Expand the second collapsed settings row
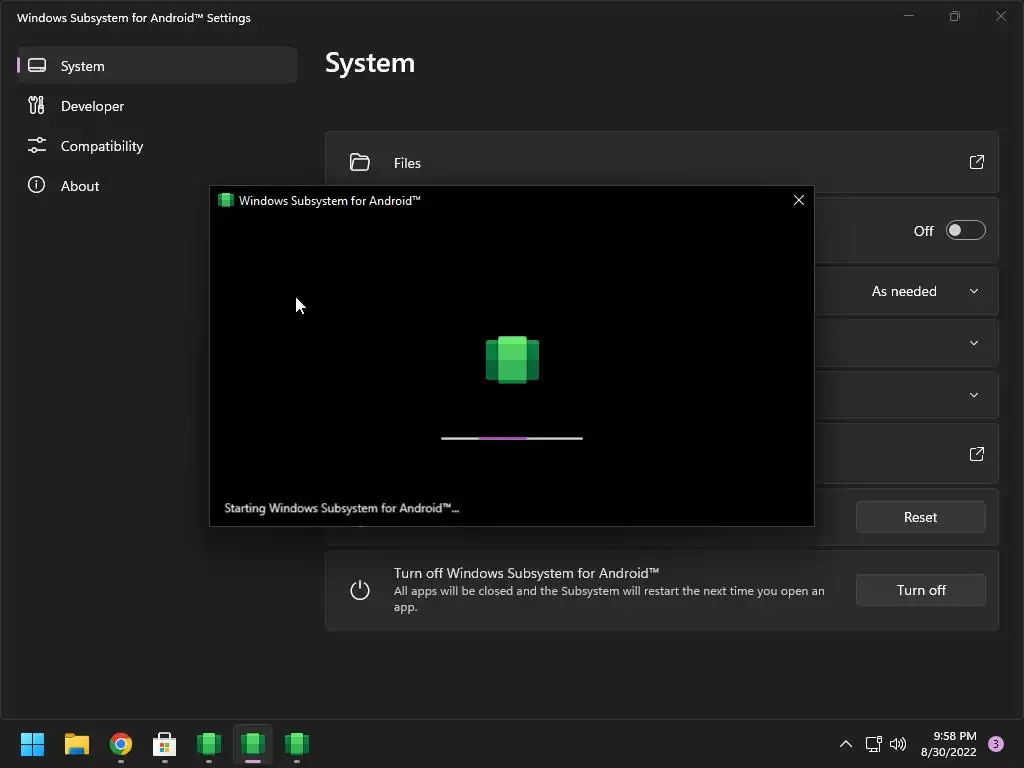The height and width of the screenshot is (768, 1024). click(x=974, y=395)
